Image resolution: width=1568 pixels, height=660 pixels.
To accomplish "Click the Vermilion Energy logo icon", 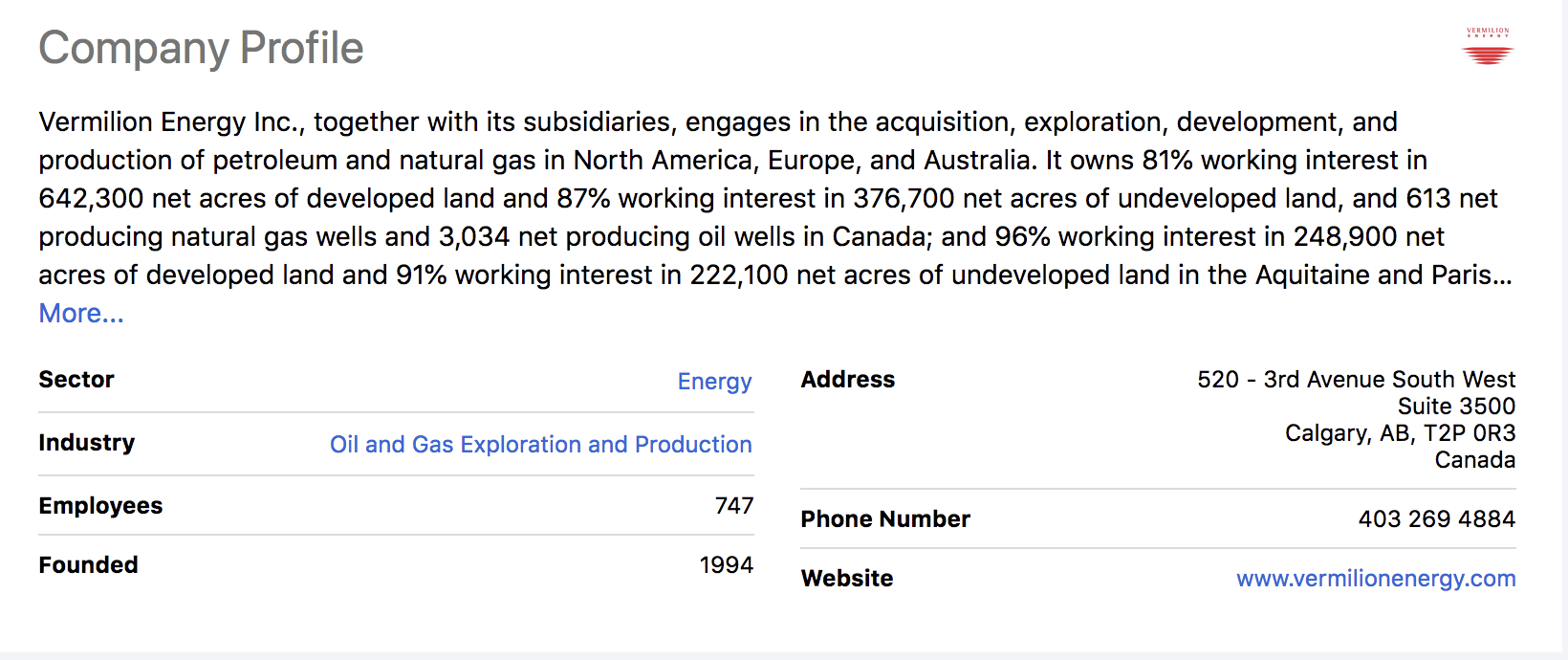I will 1488,47.
